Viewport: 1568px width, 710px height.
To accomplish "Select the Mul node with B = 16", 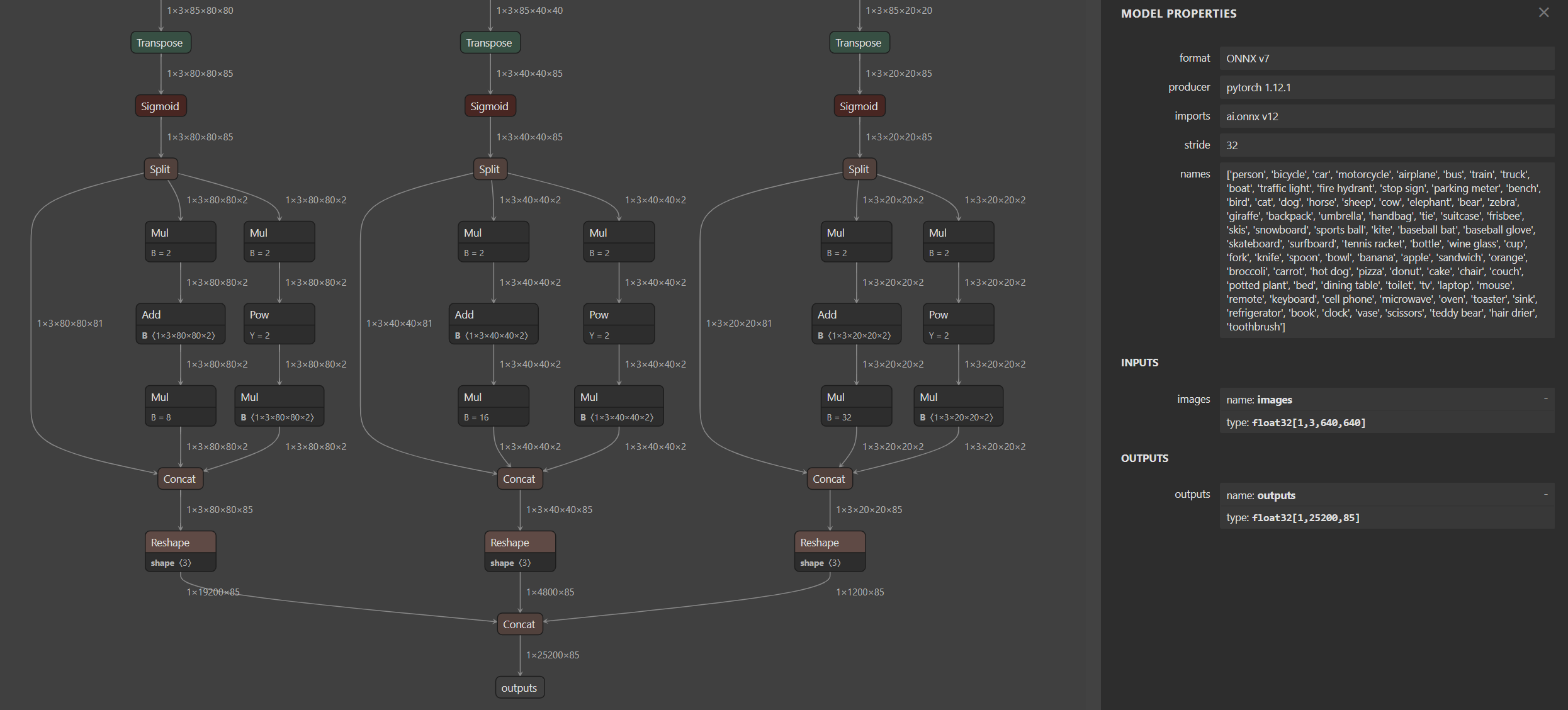I will click(493, 405).
